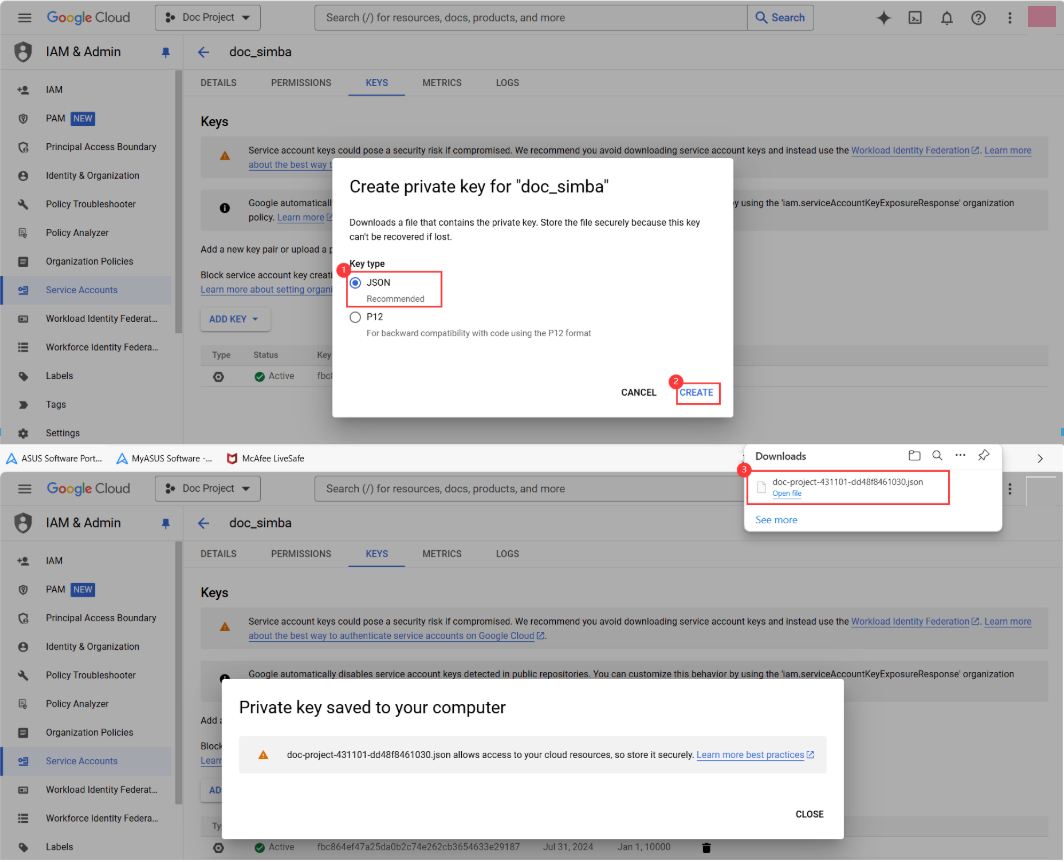Open the navigation hamburger menu in the lower console
1064x862 pixels.
click(24, 489)
